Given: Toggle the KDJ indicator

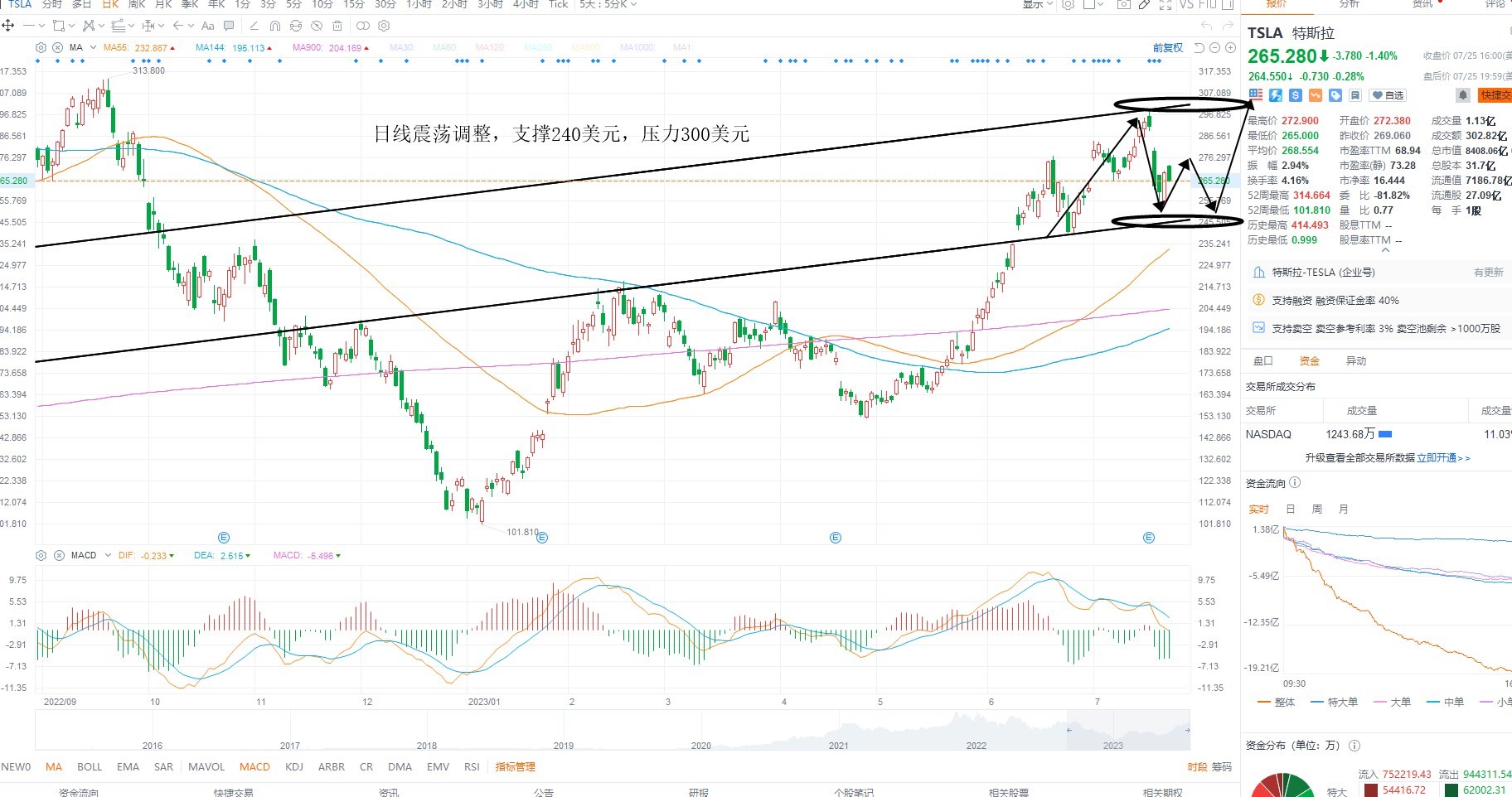Looking at the screenshot, I should [294, 767].
